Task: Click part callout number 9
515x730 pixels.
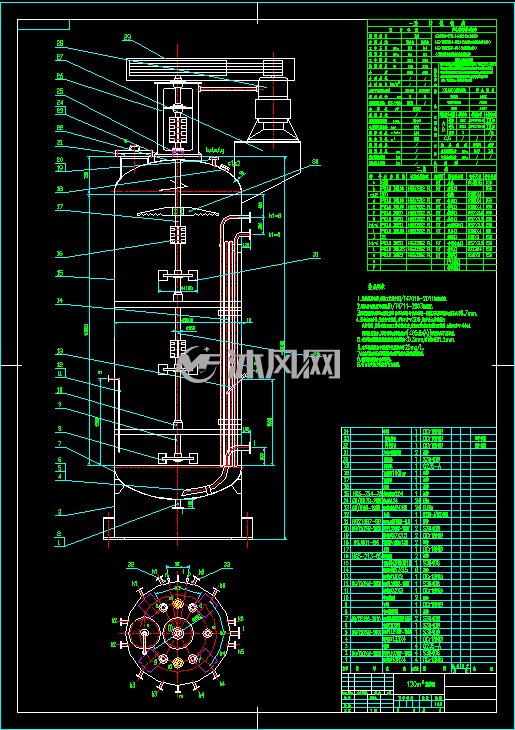Action: click(60, 405)
